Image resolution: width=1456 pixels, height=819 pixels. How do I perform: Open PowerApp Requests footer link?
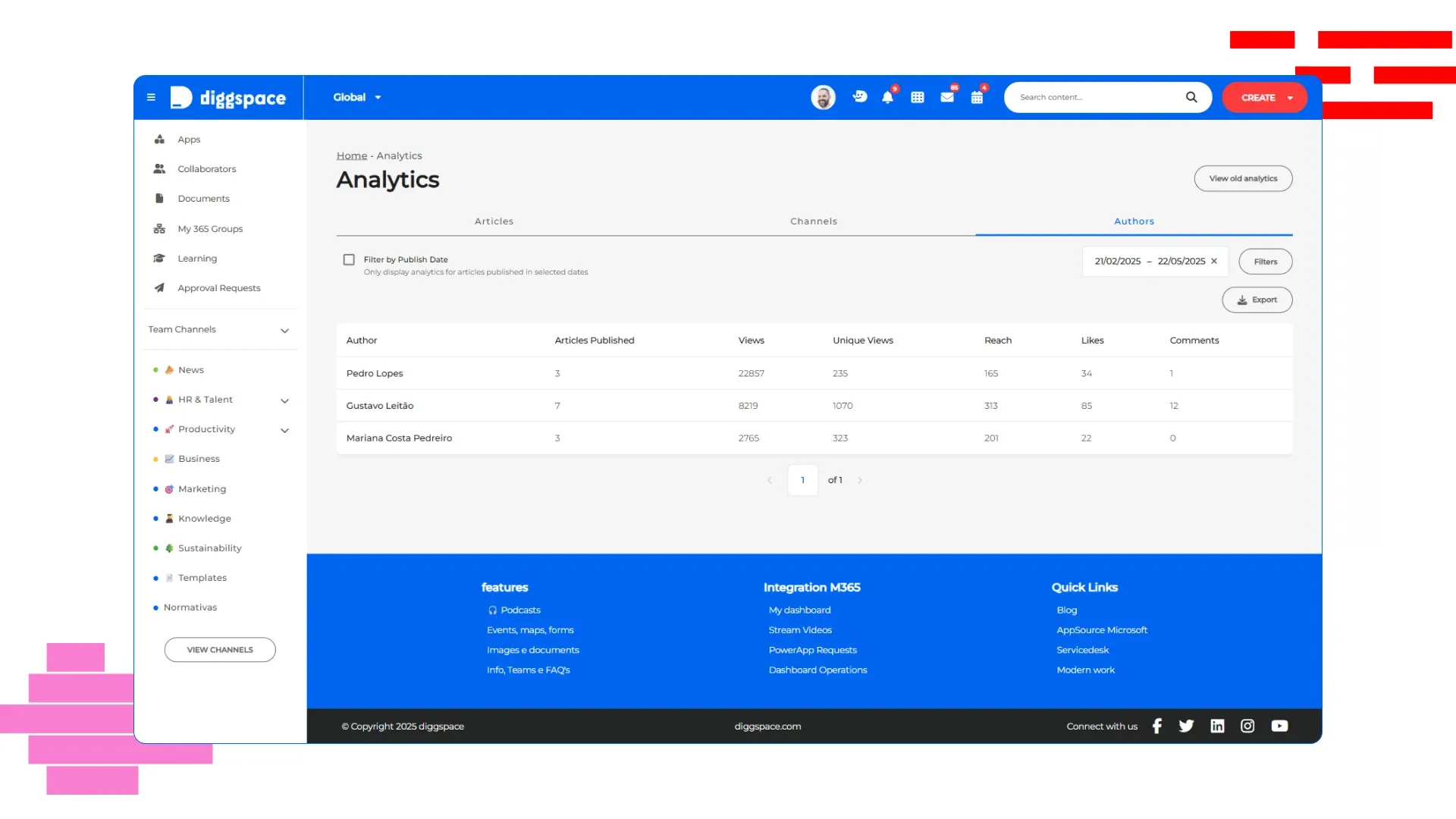click(x=812, y=650)
